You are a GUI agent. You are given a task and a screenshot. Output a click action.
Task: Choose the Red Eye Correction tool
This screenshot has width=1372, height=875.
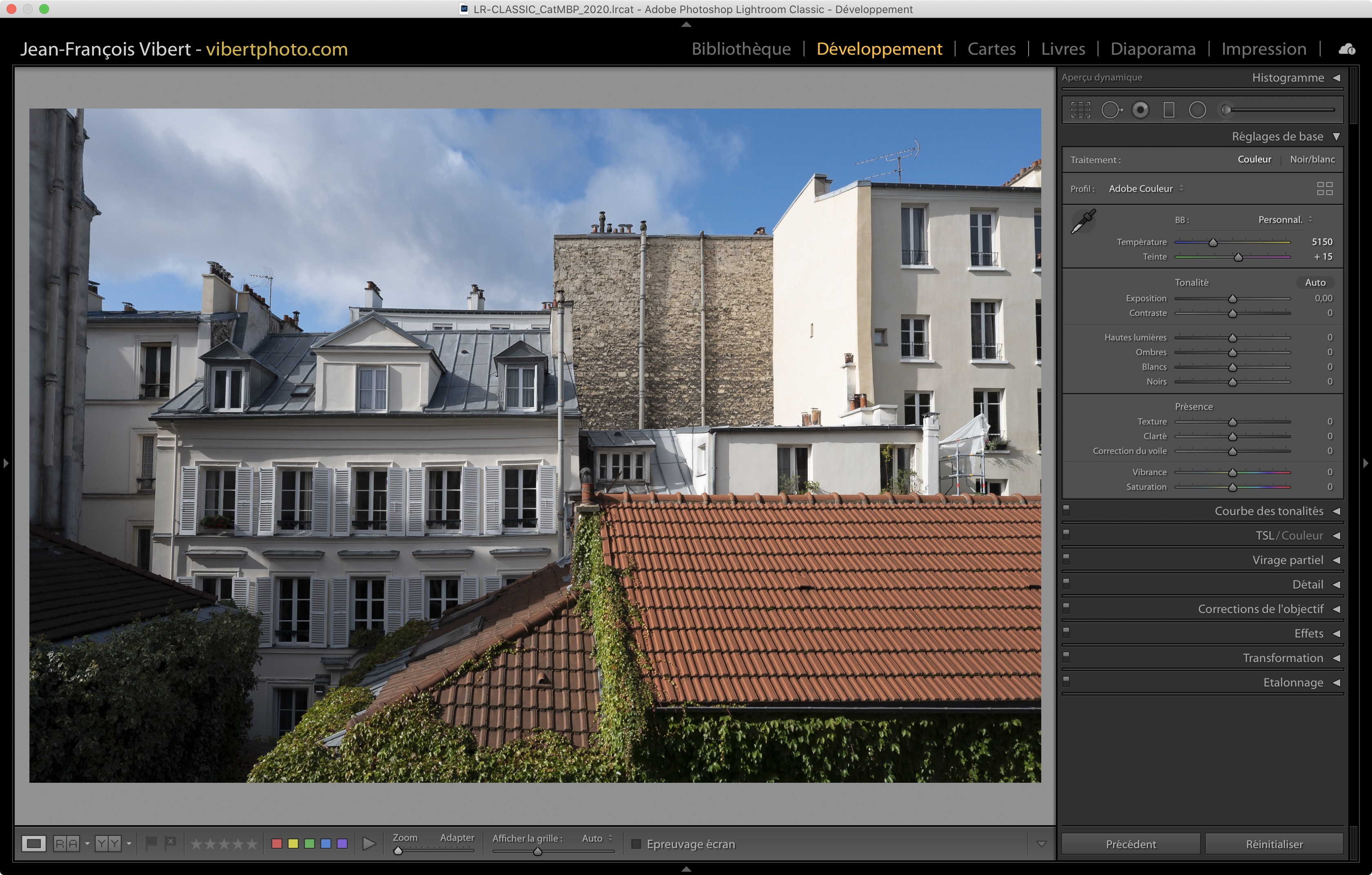point(1140,110)
